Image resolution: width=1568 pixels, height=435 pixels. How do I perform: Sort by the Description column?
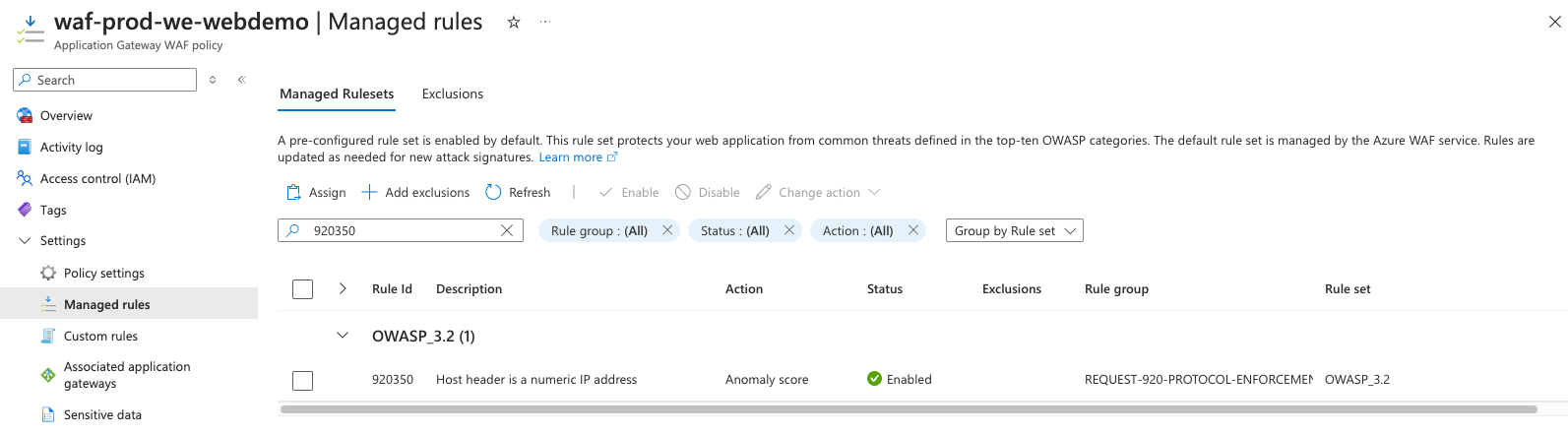(x=469, y=288)
